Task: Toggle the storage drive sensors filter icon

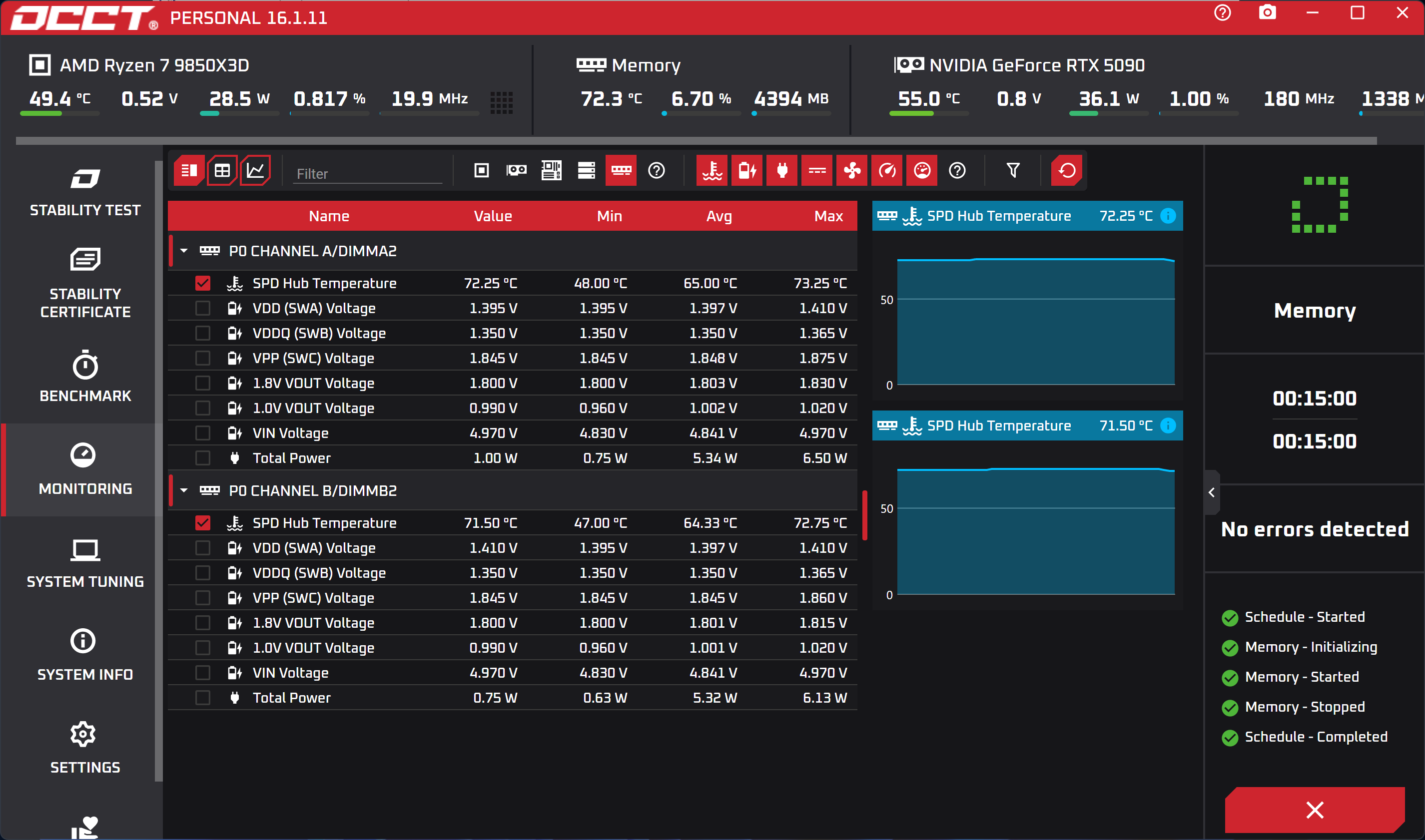Action: point(587,170)
